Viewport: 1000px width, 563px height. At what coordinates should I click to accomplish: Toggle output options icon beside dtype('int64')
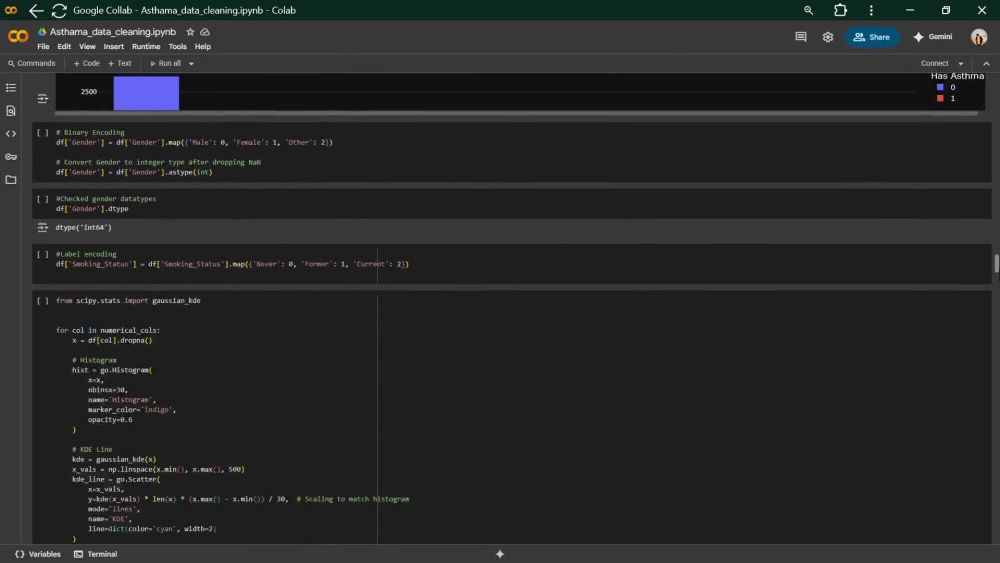(43, 227)
